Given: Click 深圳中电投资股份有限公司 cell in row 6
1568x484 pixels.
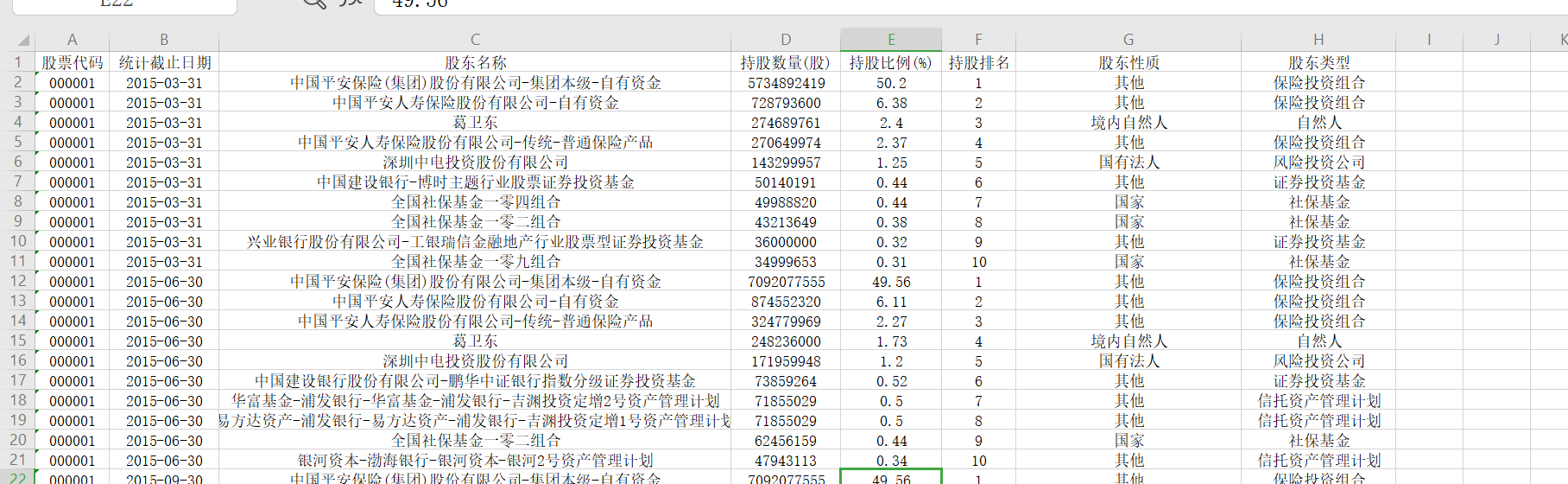Looking at the screenshot, I should (475, 162).
